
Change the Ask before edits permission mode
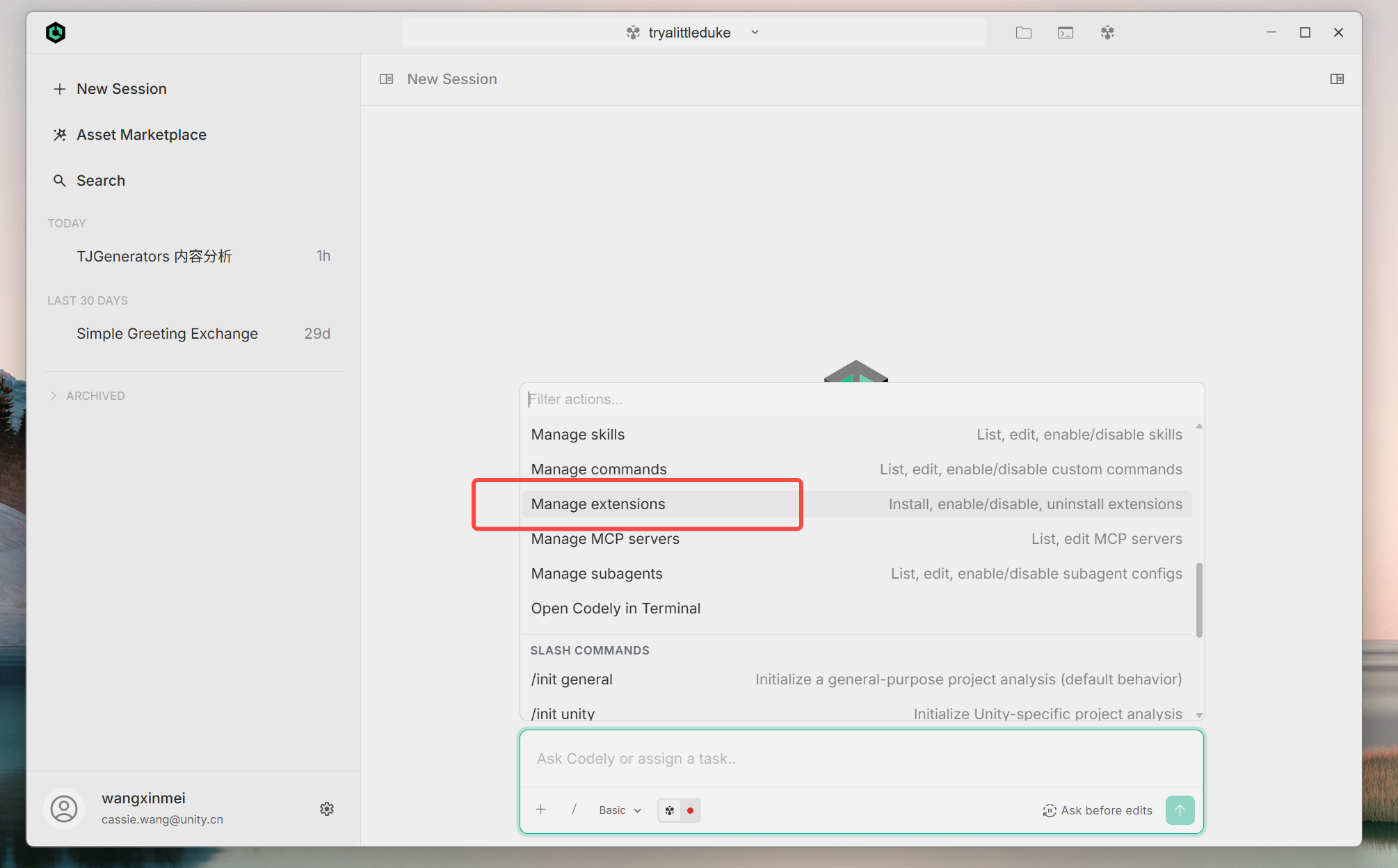(1098, 810)
